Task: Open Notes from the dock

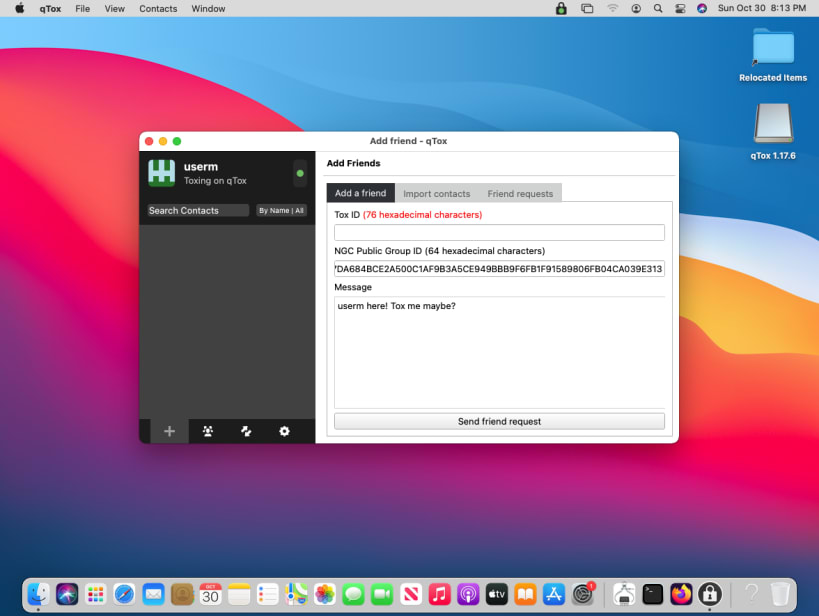Action: [x=239, y=594]
